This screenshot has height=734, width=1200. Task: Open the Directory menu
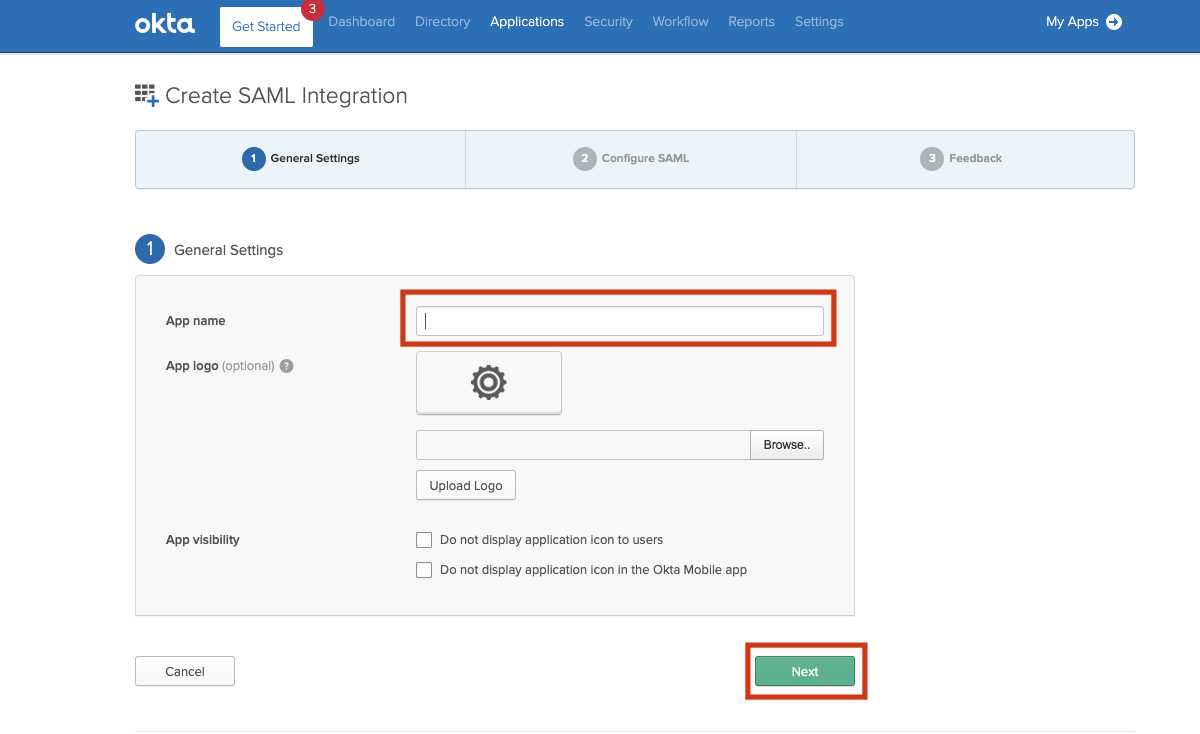[x=442, y=21]
